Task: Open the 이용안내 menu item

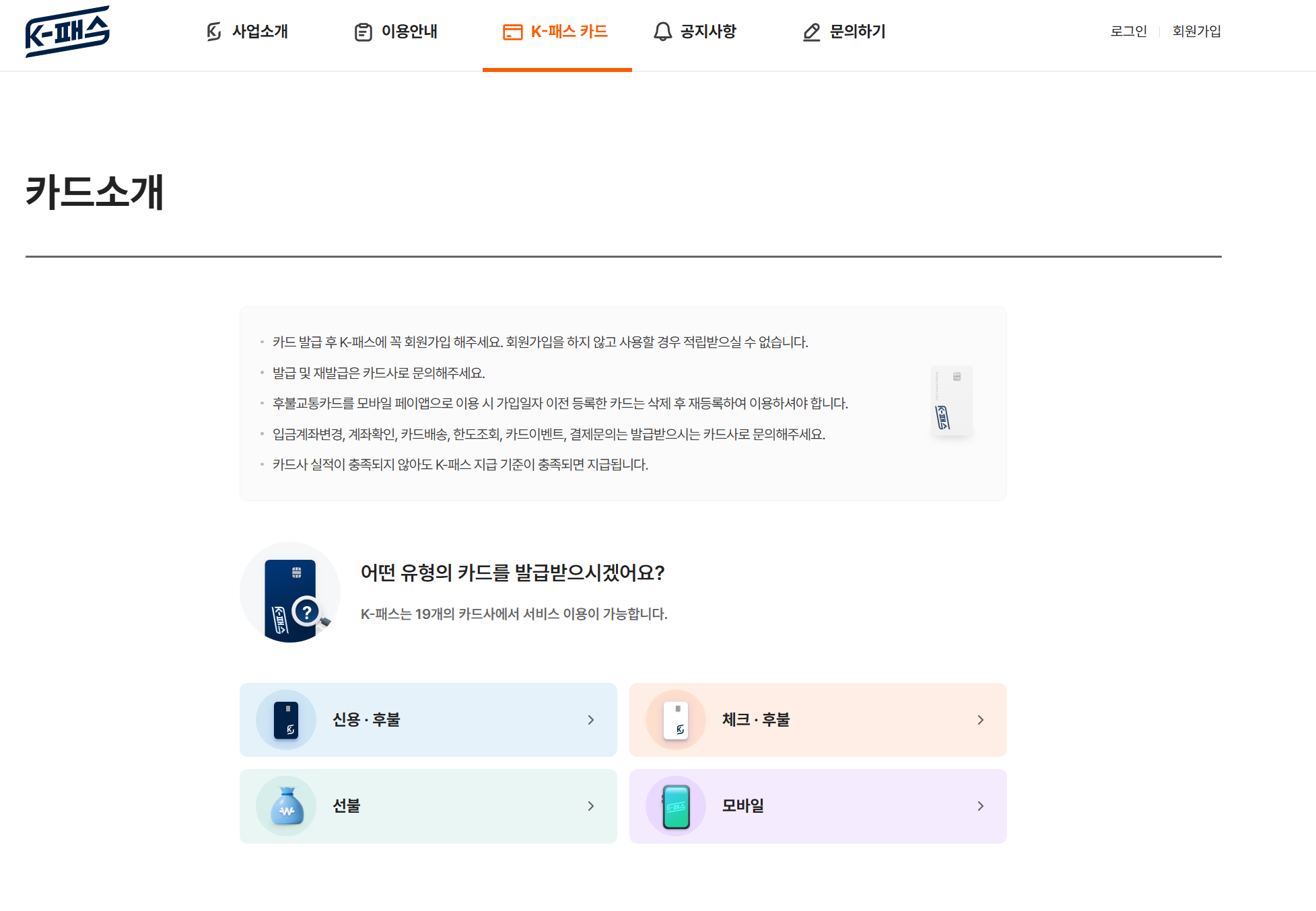Action: (x=409, y=32)
